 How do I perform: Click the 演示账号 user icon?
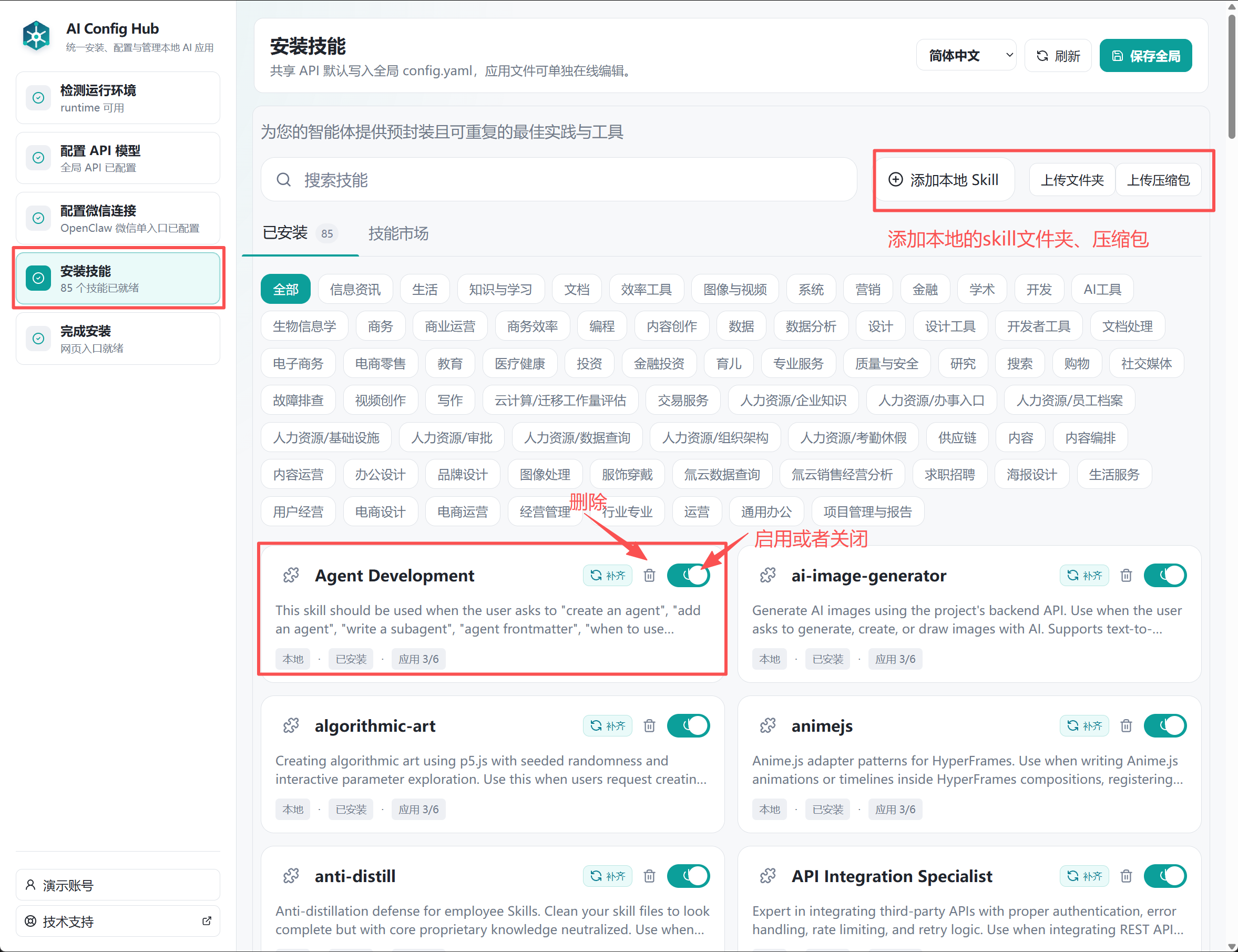click(x=30, y=885)
